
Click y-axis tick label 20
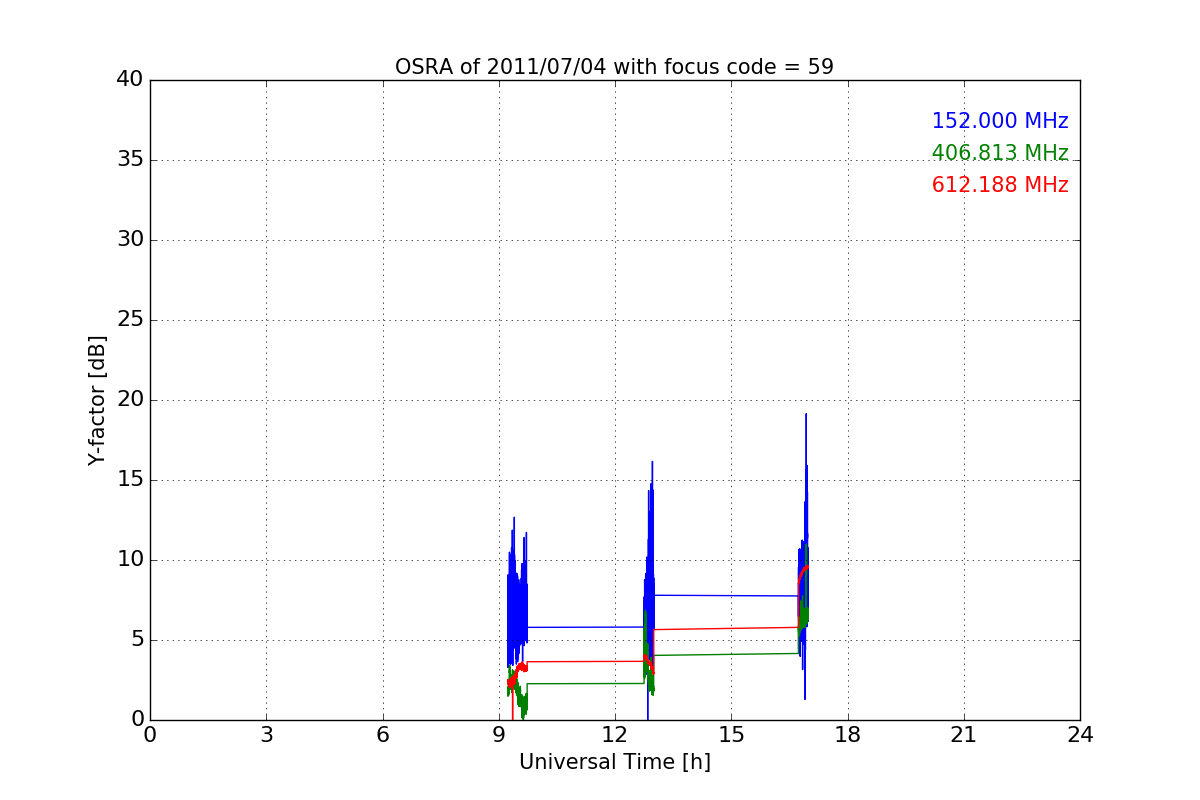tap(129, 400)
